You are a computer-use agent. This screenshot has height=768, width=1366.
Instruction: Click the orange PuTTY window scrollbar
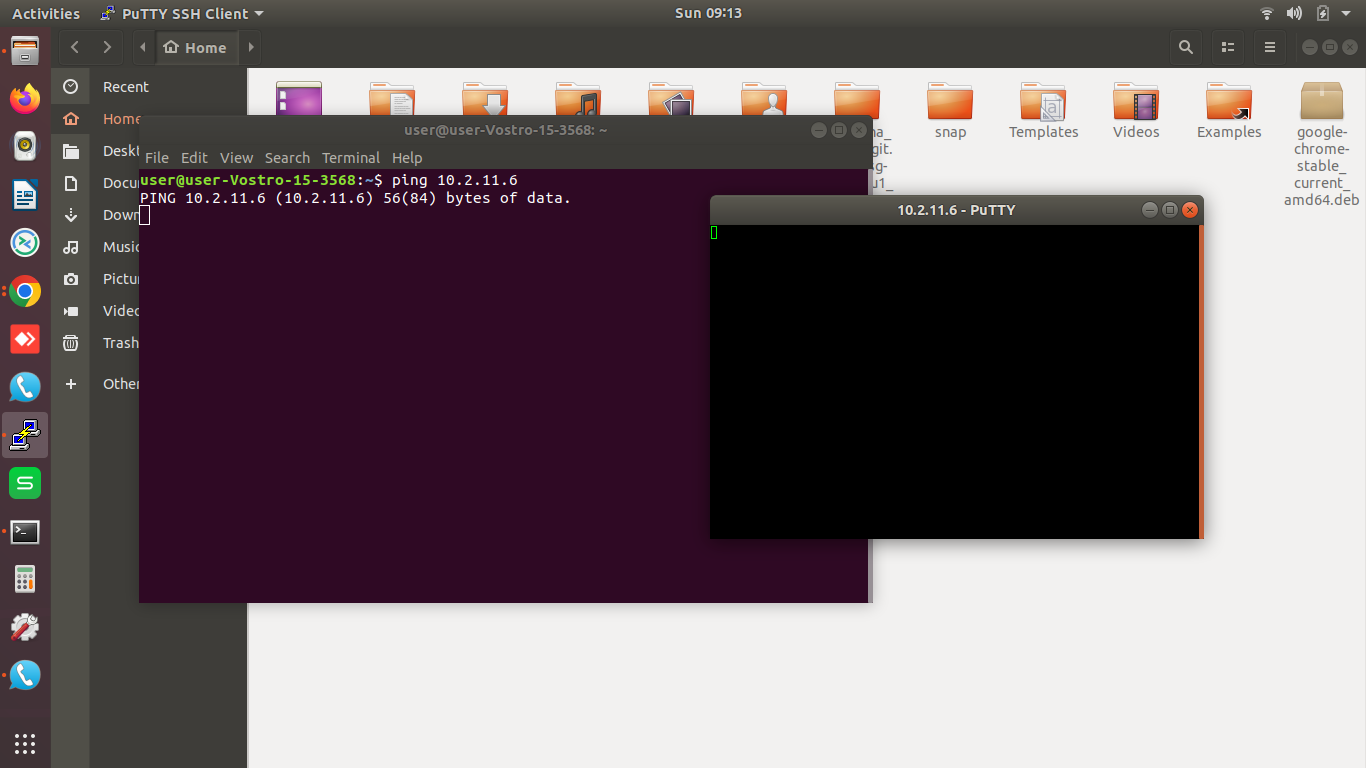(1200, 382)
